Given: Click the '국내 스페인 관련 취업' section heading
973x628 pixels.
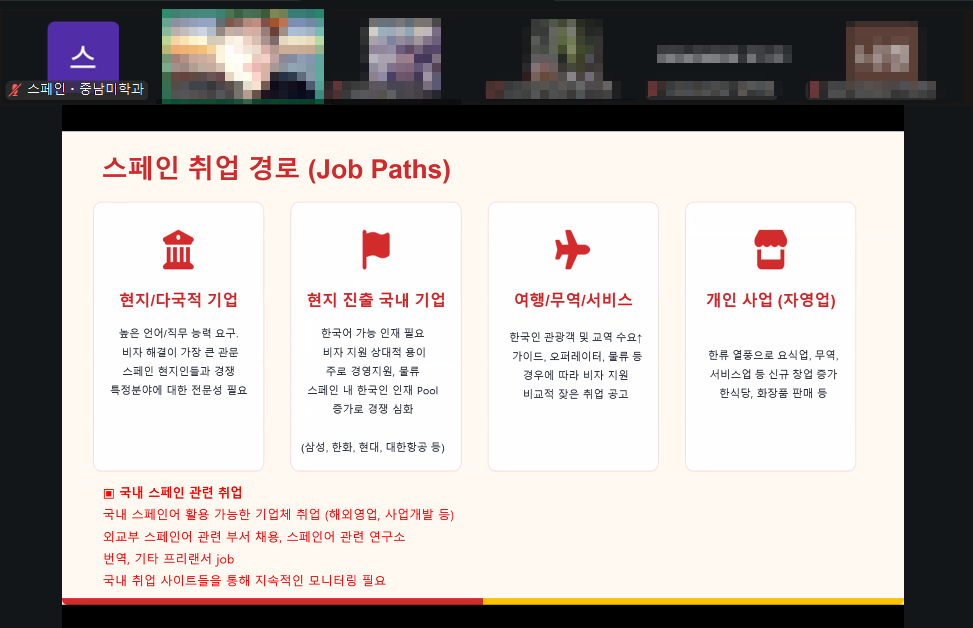Looking at the screenshot, I should pyautogui.click(x=180, y=493).
